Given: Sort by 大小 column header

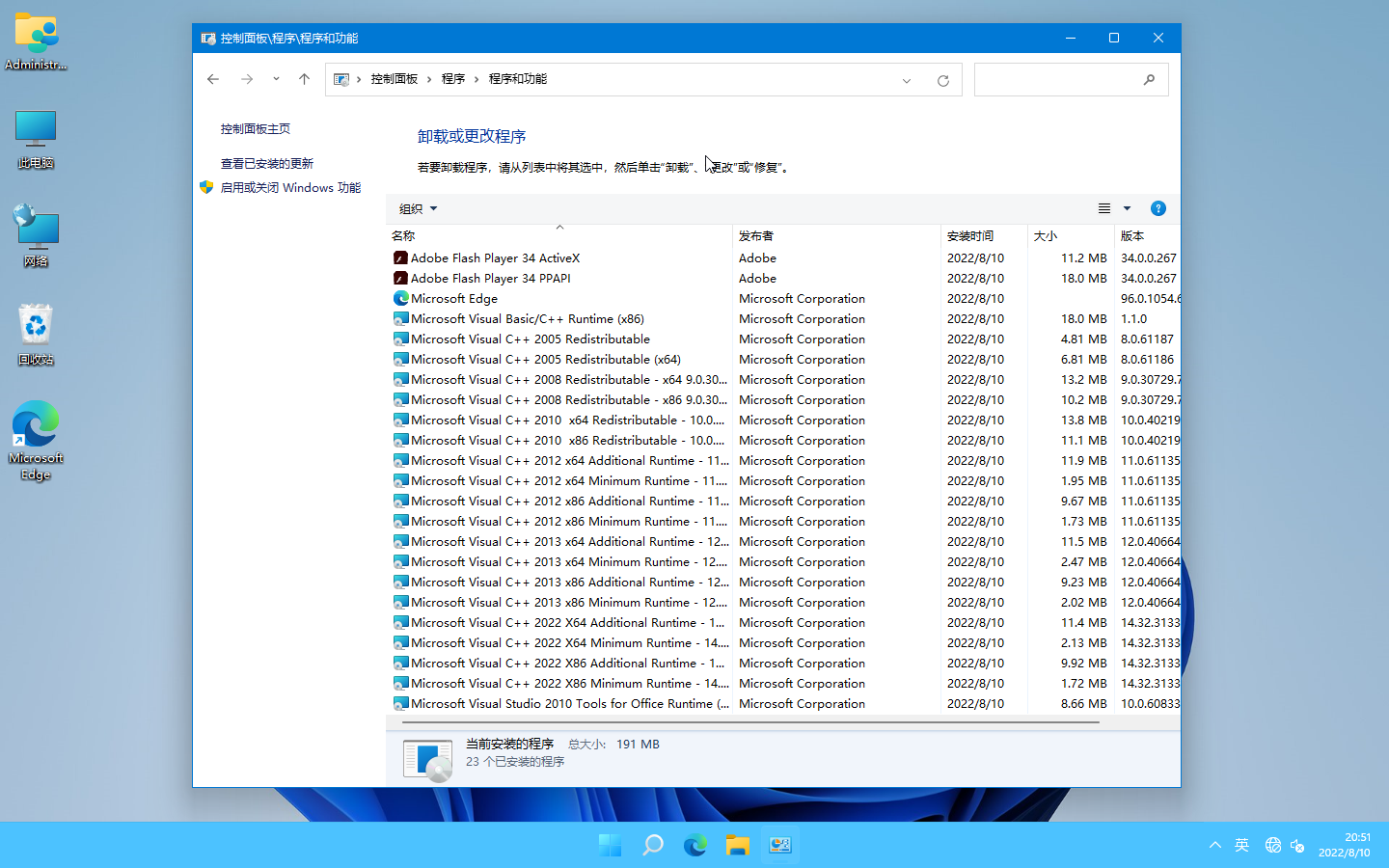Looking at the screenshot, I should [x=1071, y=235].
